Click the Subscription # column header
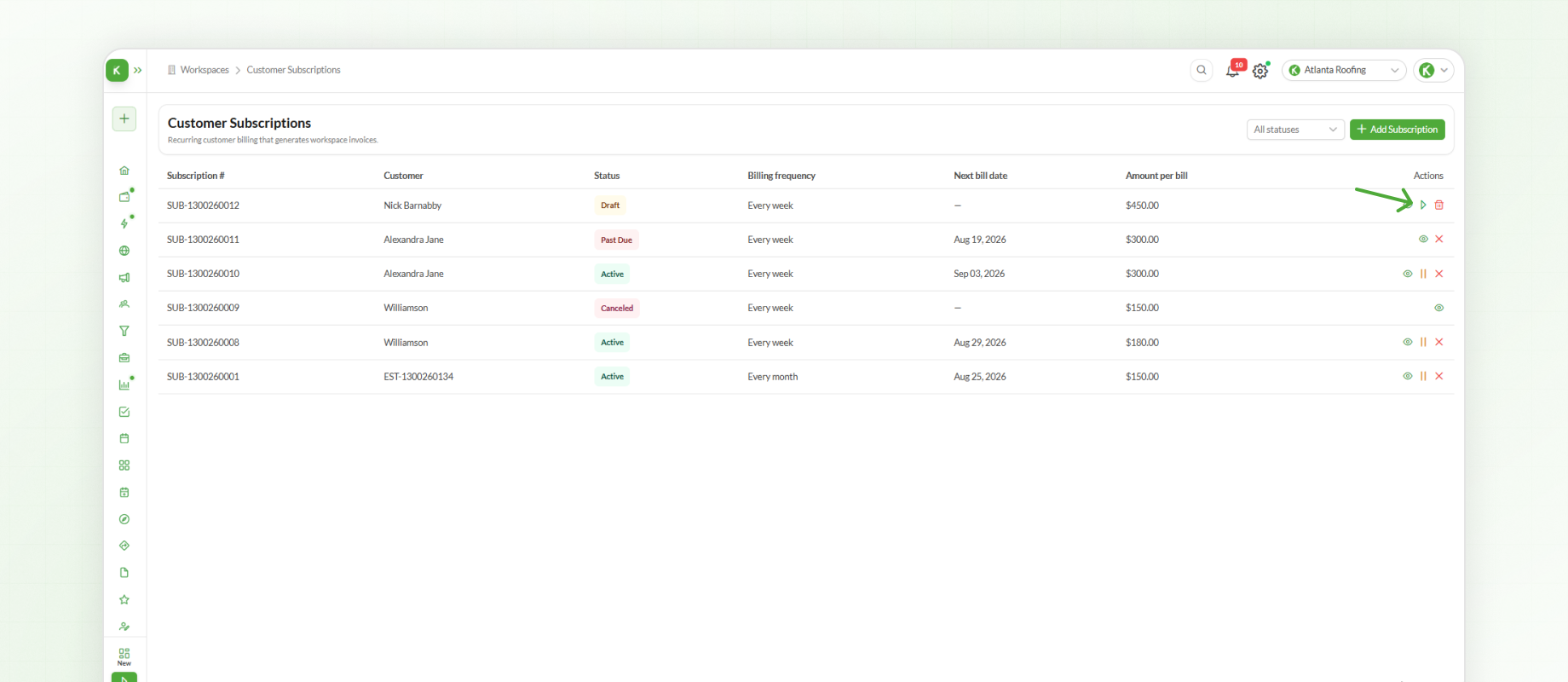Image resolution: width=1568 pixels, height=682 pixels. coord(196,176)
